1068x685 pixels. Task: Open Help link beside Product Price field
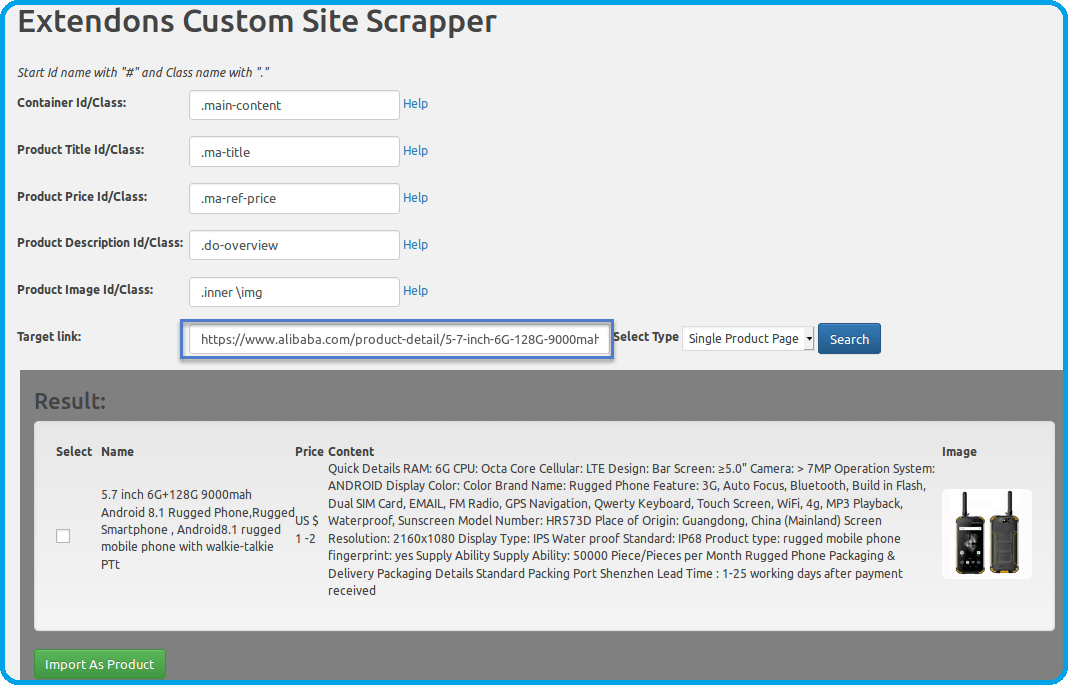pyautogui.click(x=415, y=198)
